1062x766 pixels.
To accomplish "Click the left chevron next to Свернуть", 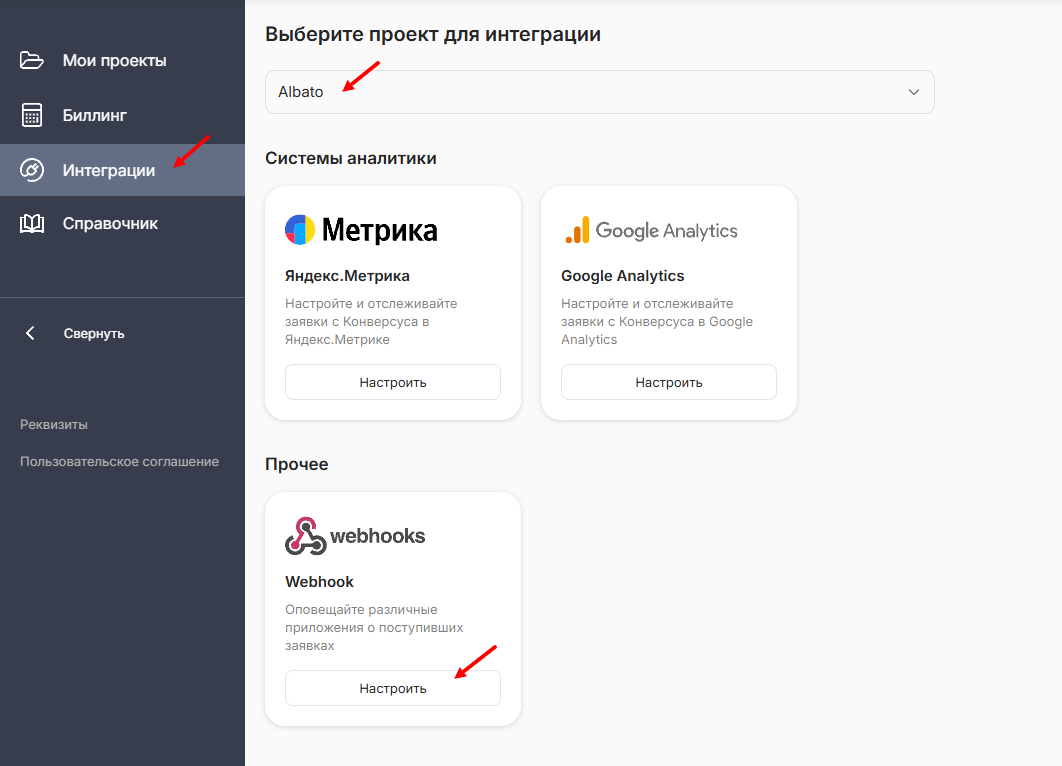I will click(31, 333).
